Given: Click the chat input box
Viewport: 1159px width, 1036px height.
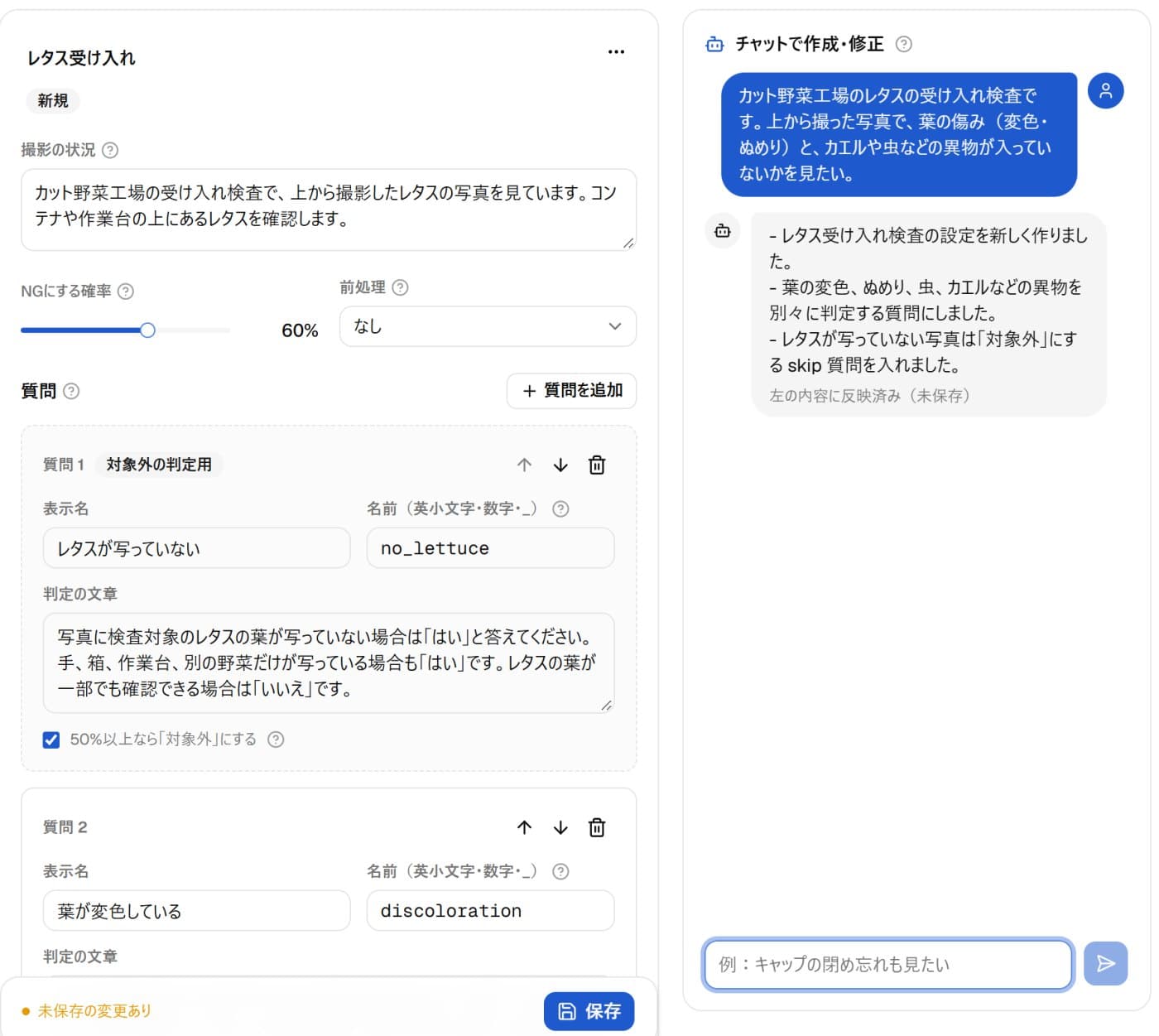Looking at the screenshot, I should (887, 964).
